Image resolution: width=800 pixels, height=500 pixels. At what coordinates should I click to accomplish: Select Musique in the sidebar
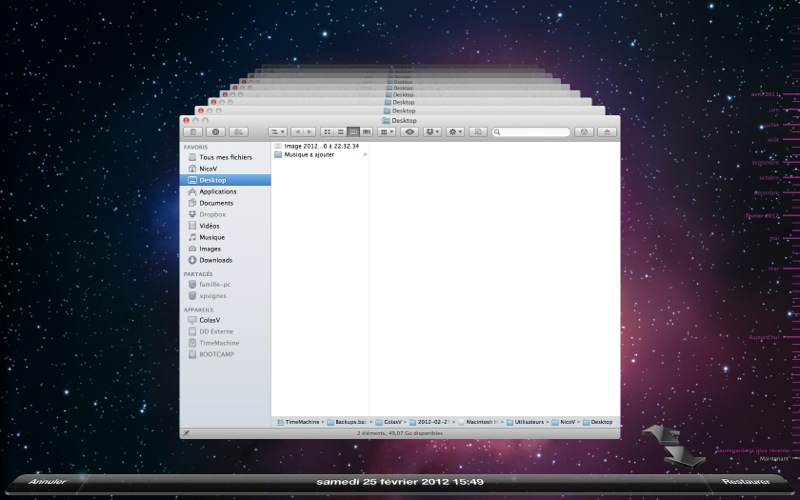tap(211, 237)
